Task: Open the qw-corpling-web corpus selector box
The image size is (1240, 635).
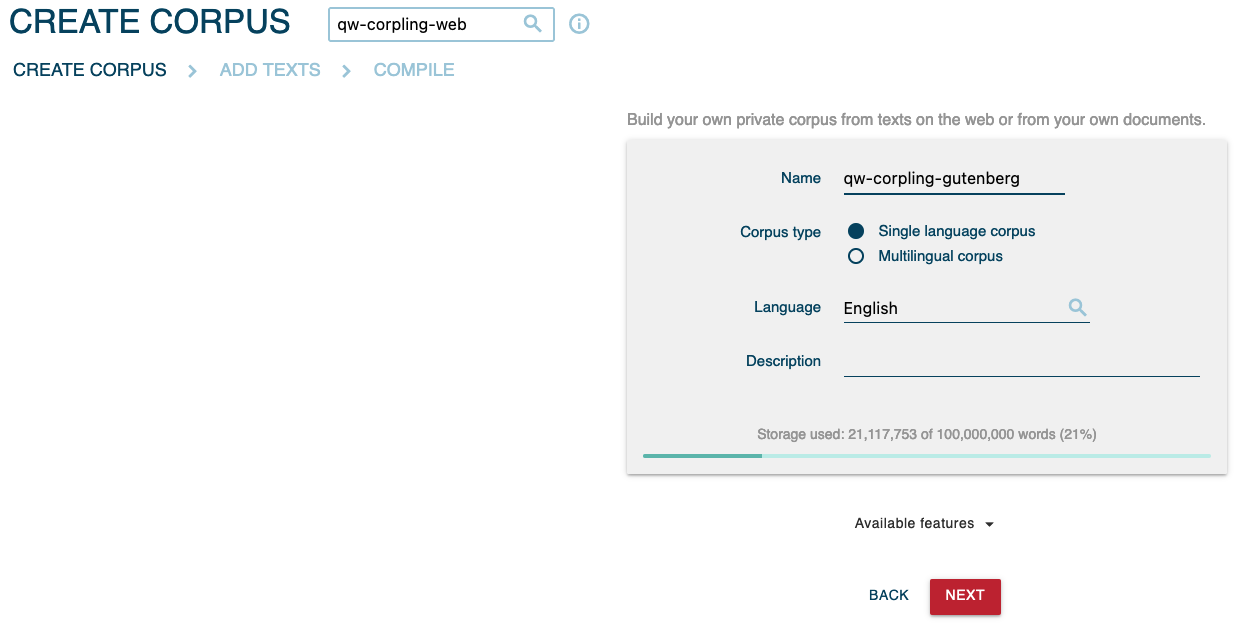Action: click(x=430, y=24)
